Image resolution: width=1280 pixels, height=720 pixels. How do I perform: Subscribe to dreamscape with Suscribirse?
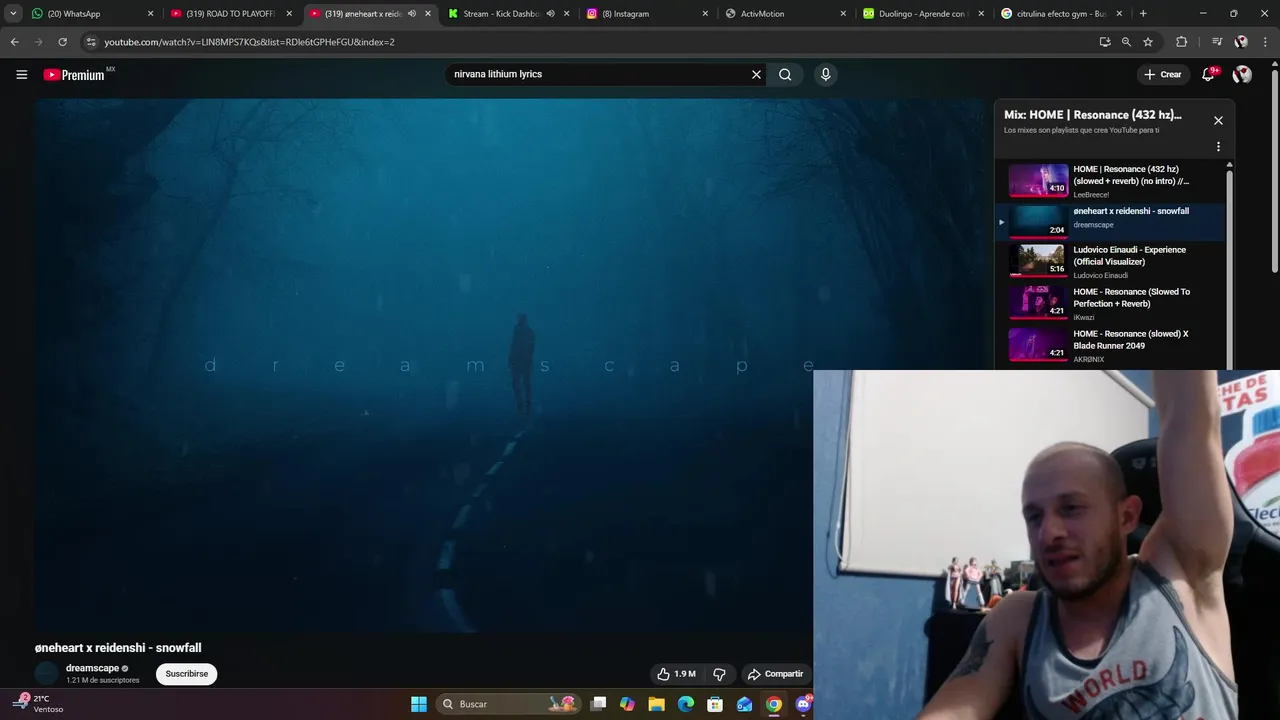[187, 674]
